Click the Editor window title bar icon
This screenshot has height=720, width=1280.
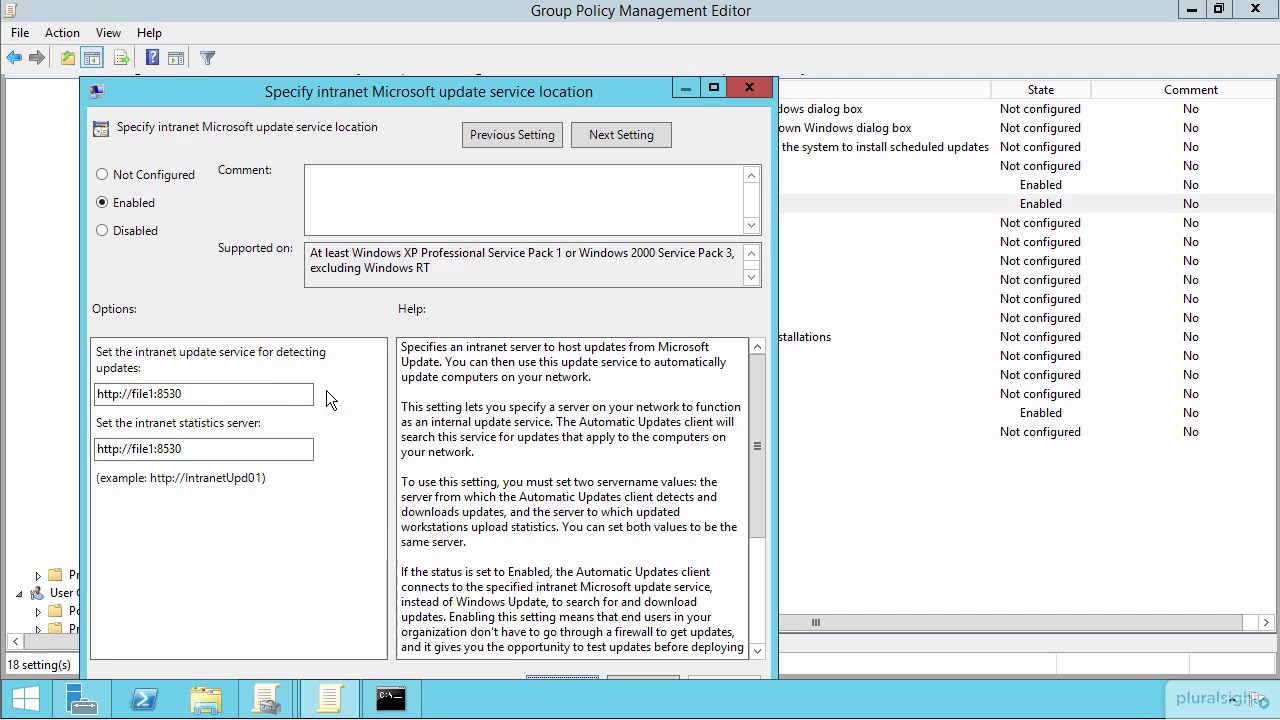(x=11, y=11)
